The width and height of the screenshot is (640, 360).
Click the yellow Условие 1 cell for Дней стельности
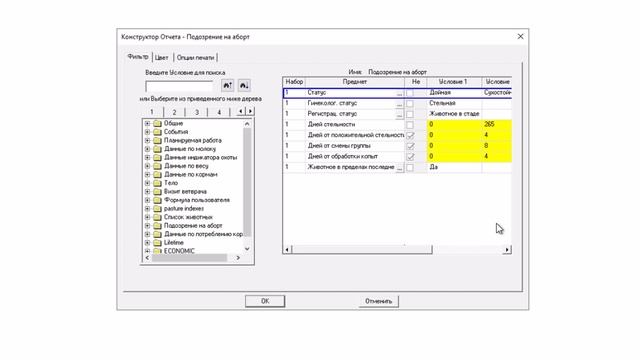tap(454, 124)
